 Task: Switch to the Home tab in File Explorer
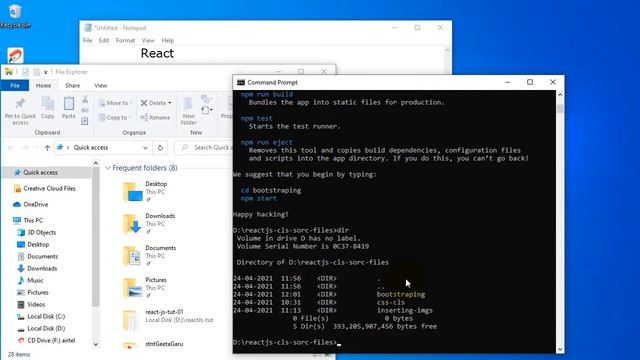pos(43,86)
